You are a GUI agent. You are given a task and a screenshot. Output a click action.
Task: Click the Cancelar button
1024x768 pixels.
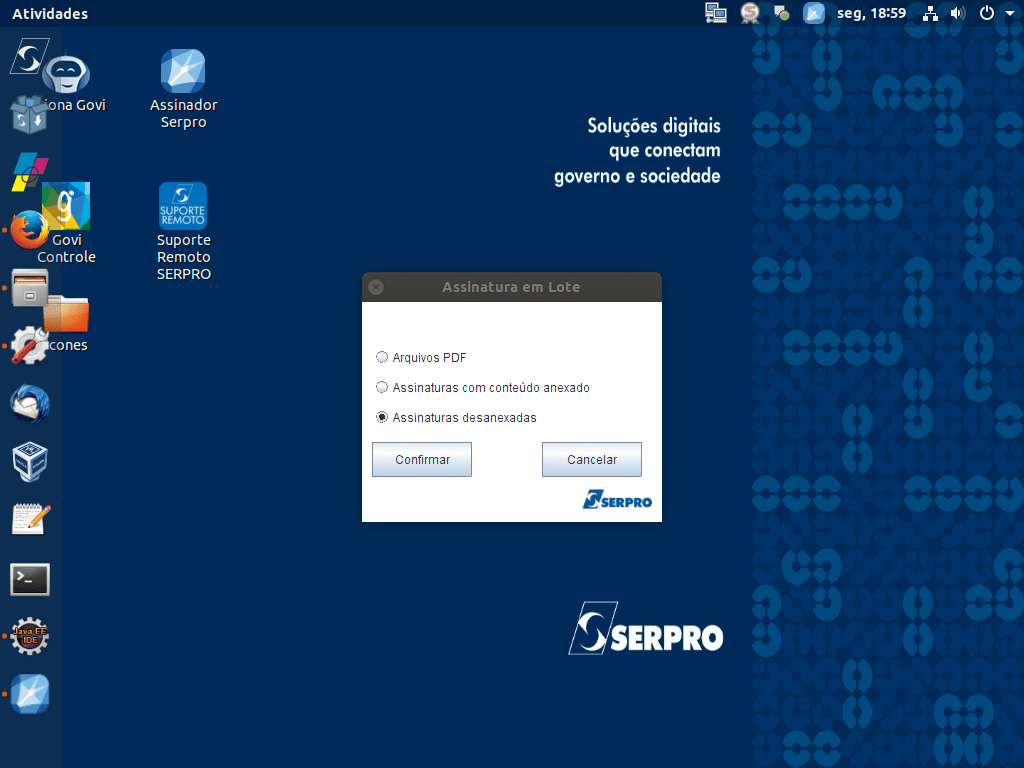(x=591, y=460)
